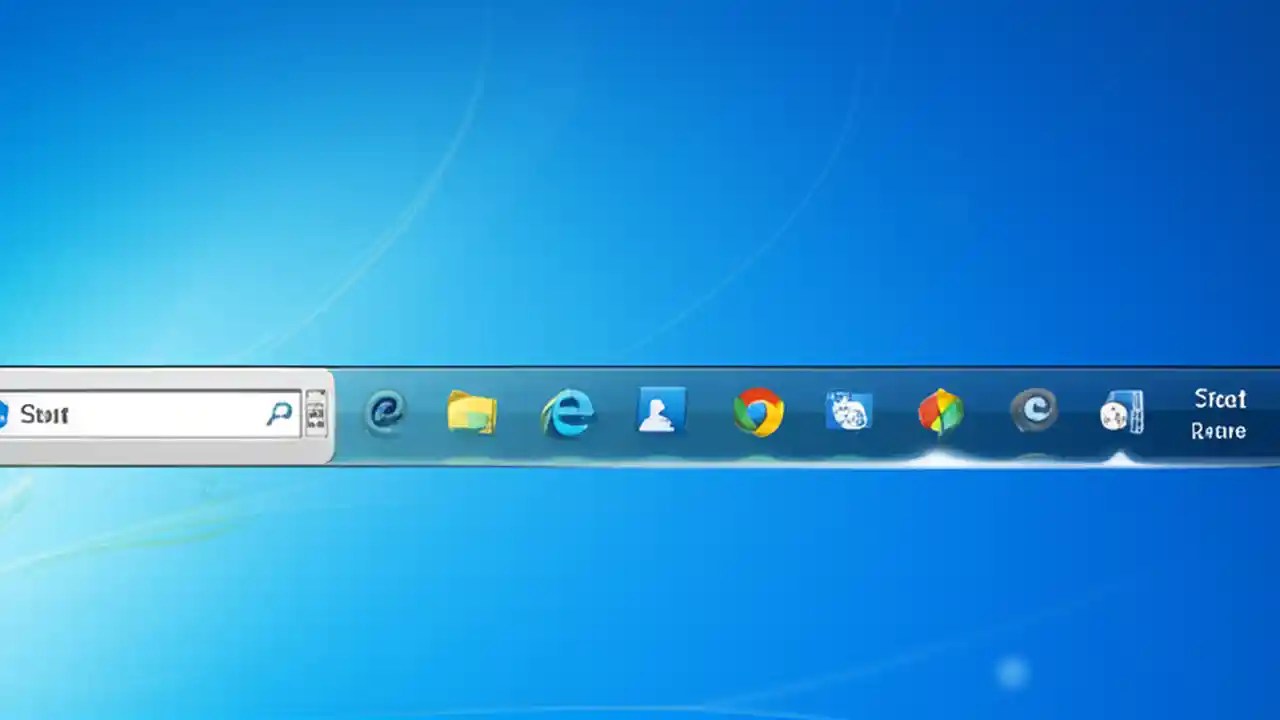Start Google Chrome from the taskbar
Viewport: 1280px width, 720px height.
757,412
